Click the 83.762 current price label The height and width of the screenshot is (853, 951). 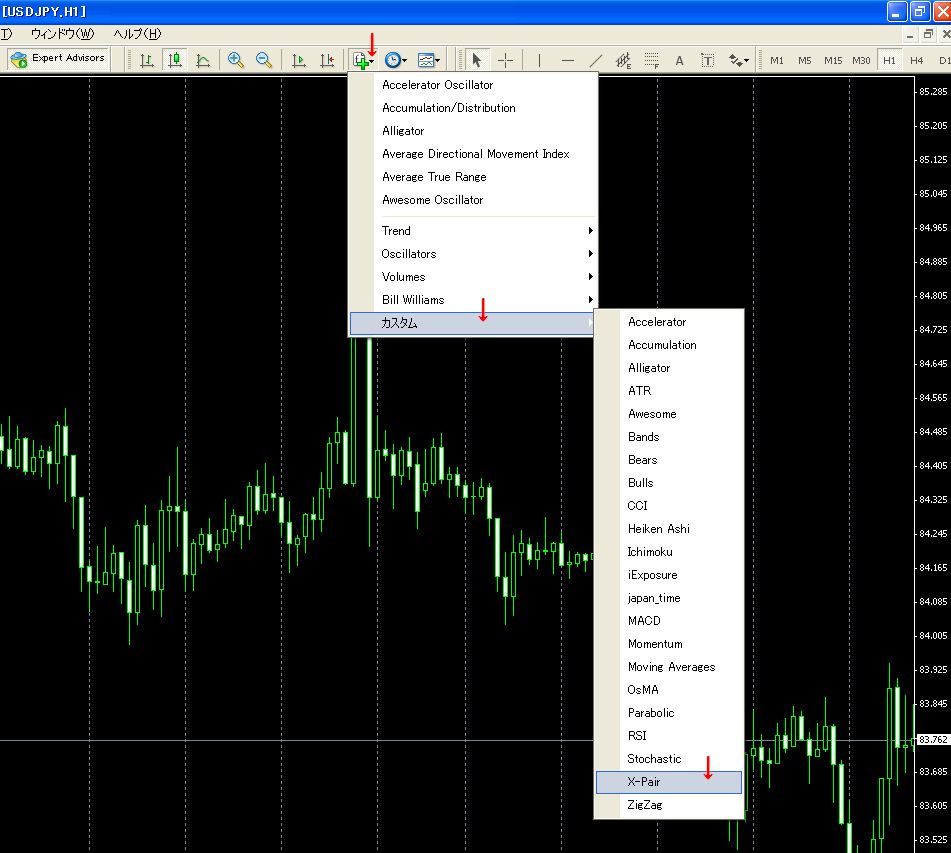[933, 740]
